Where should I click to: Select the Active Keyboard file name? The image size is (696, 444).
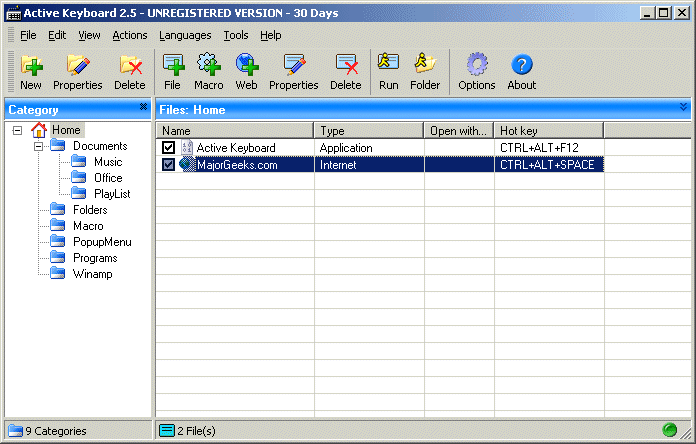point(236,147)
